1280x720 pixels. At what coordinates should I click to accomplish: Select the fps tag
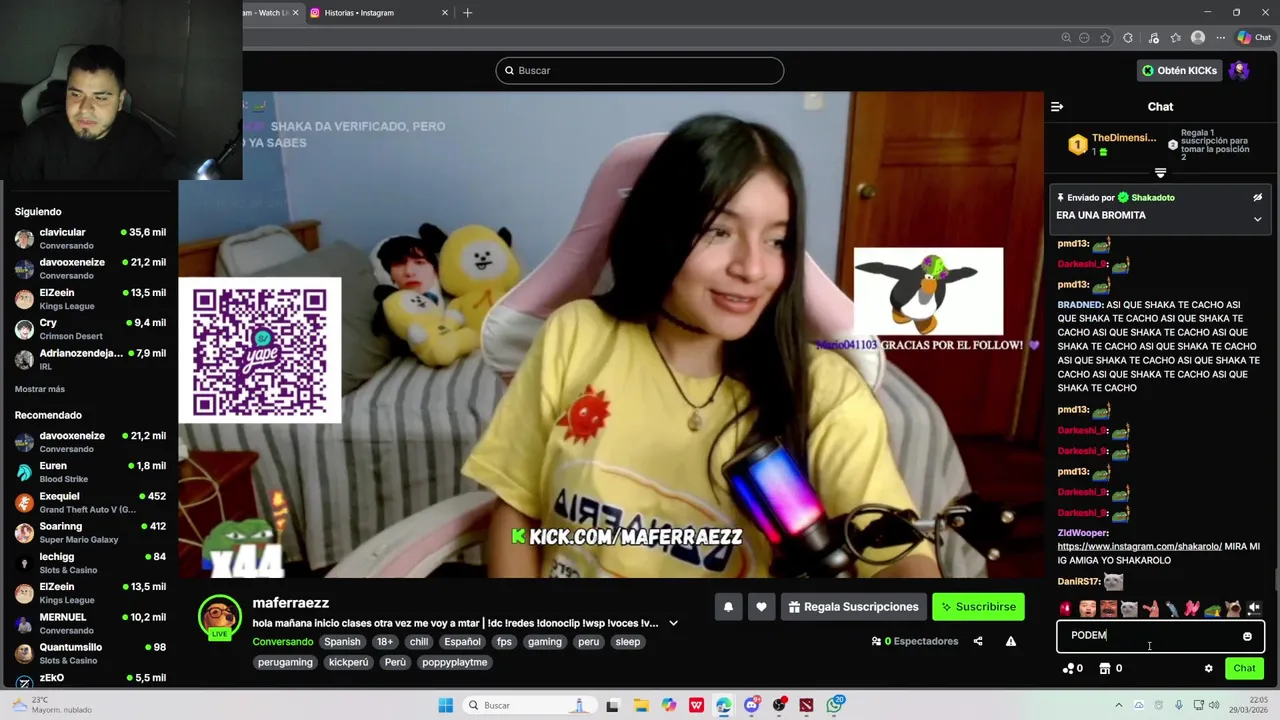coord(504,642)
